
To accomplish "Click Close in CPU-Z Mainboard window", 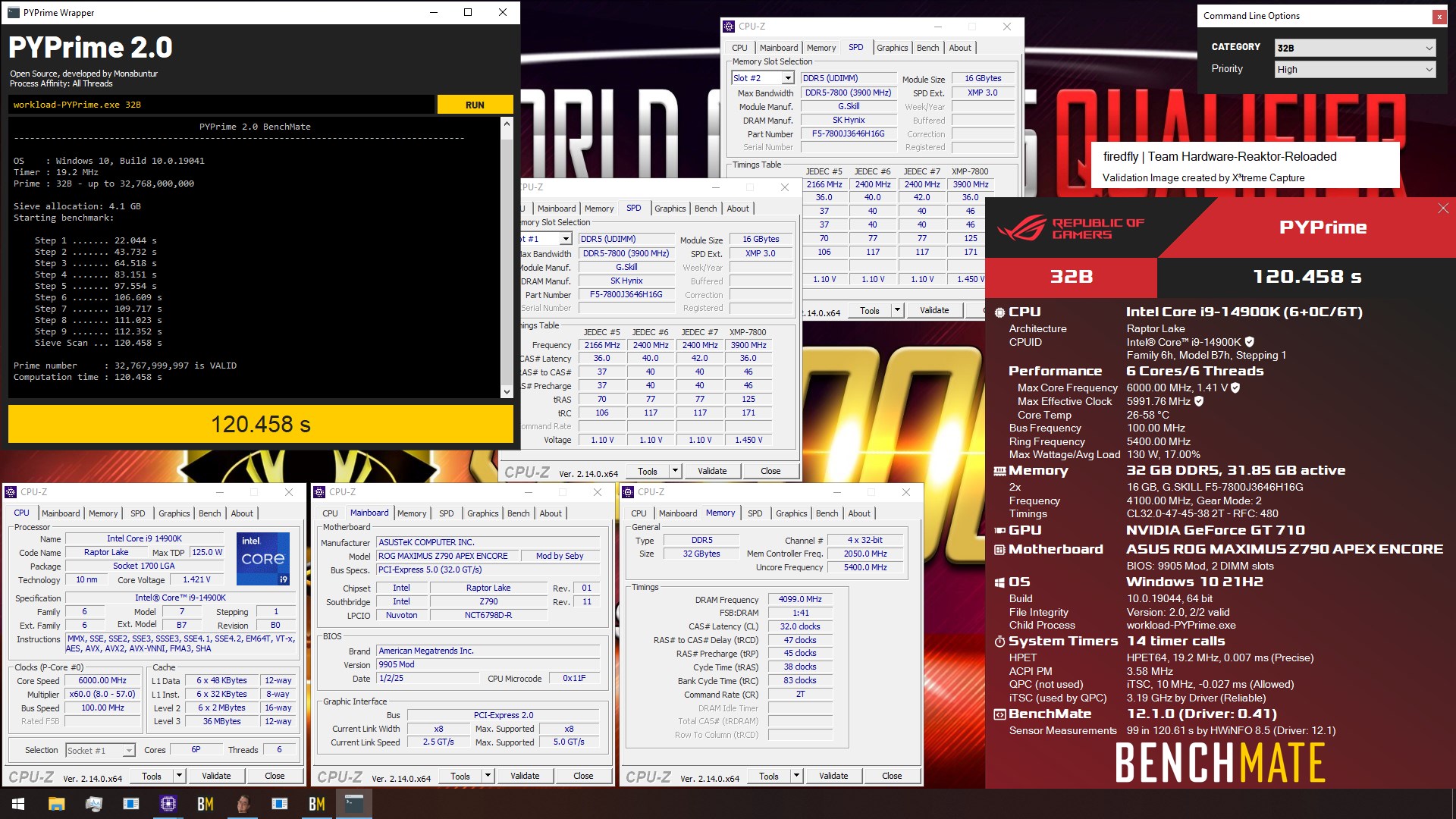I will (x=583, y=776).
